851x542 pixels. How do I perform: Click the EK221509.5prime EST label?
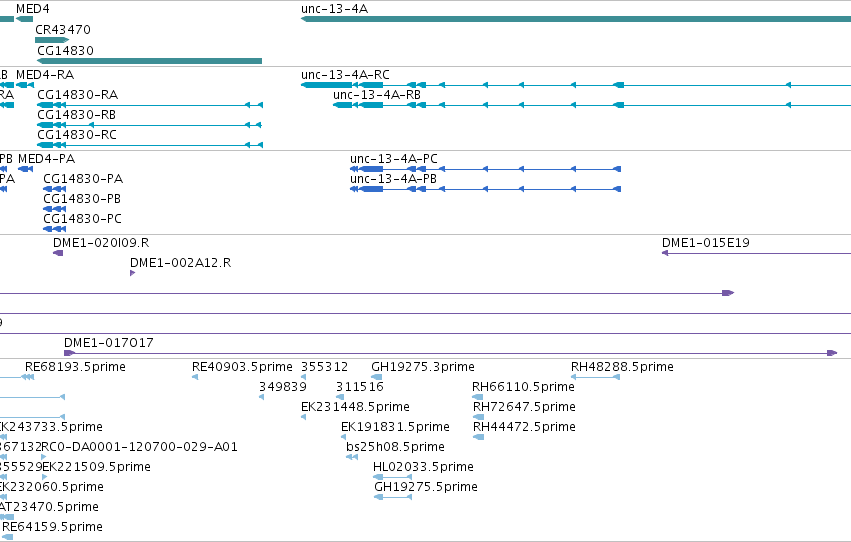coord(96,467)
